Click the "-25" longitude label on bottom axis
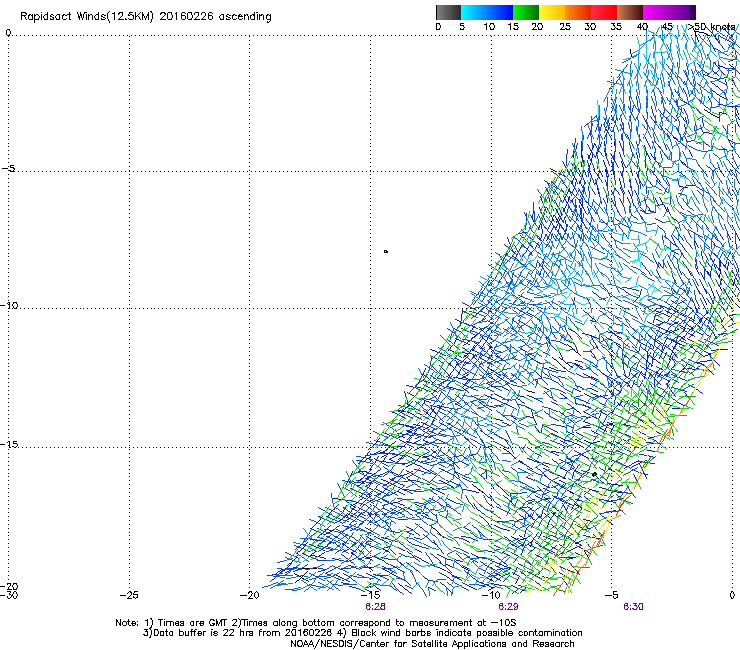 pos(129,595)
